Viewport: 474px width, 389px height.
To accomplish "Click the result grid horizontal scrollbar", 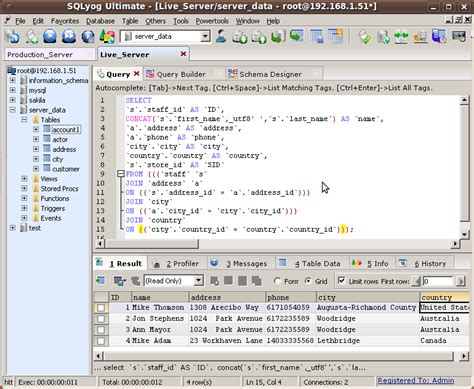I will tap(279, 356).
